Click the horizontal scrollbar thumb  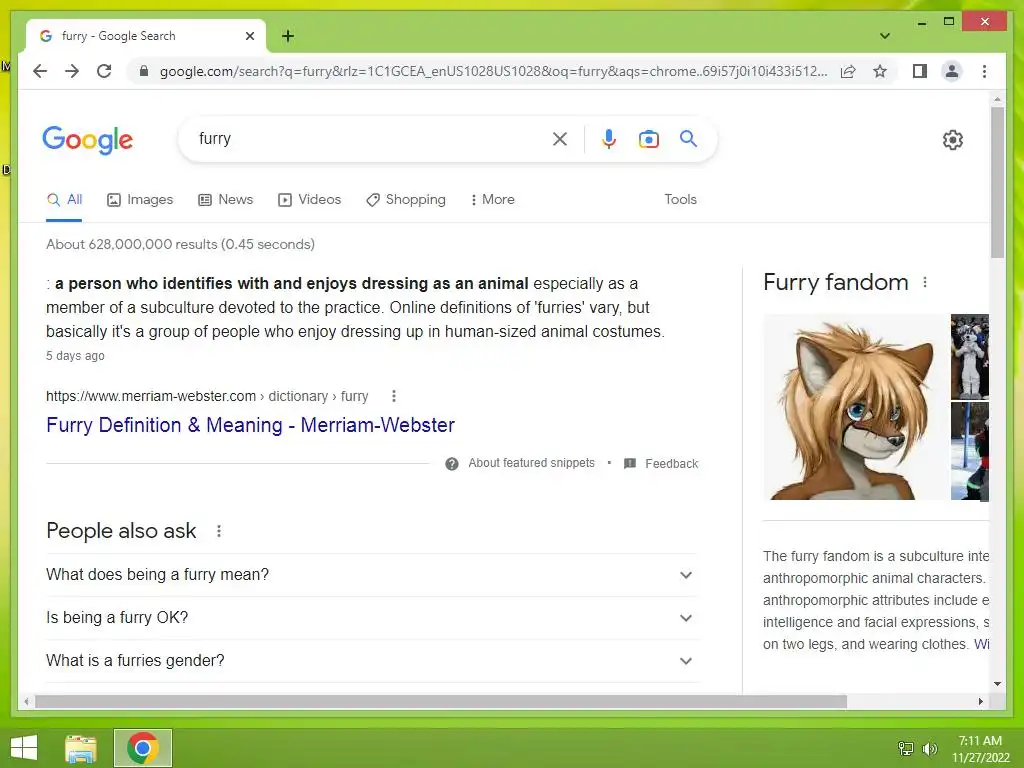441,701
